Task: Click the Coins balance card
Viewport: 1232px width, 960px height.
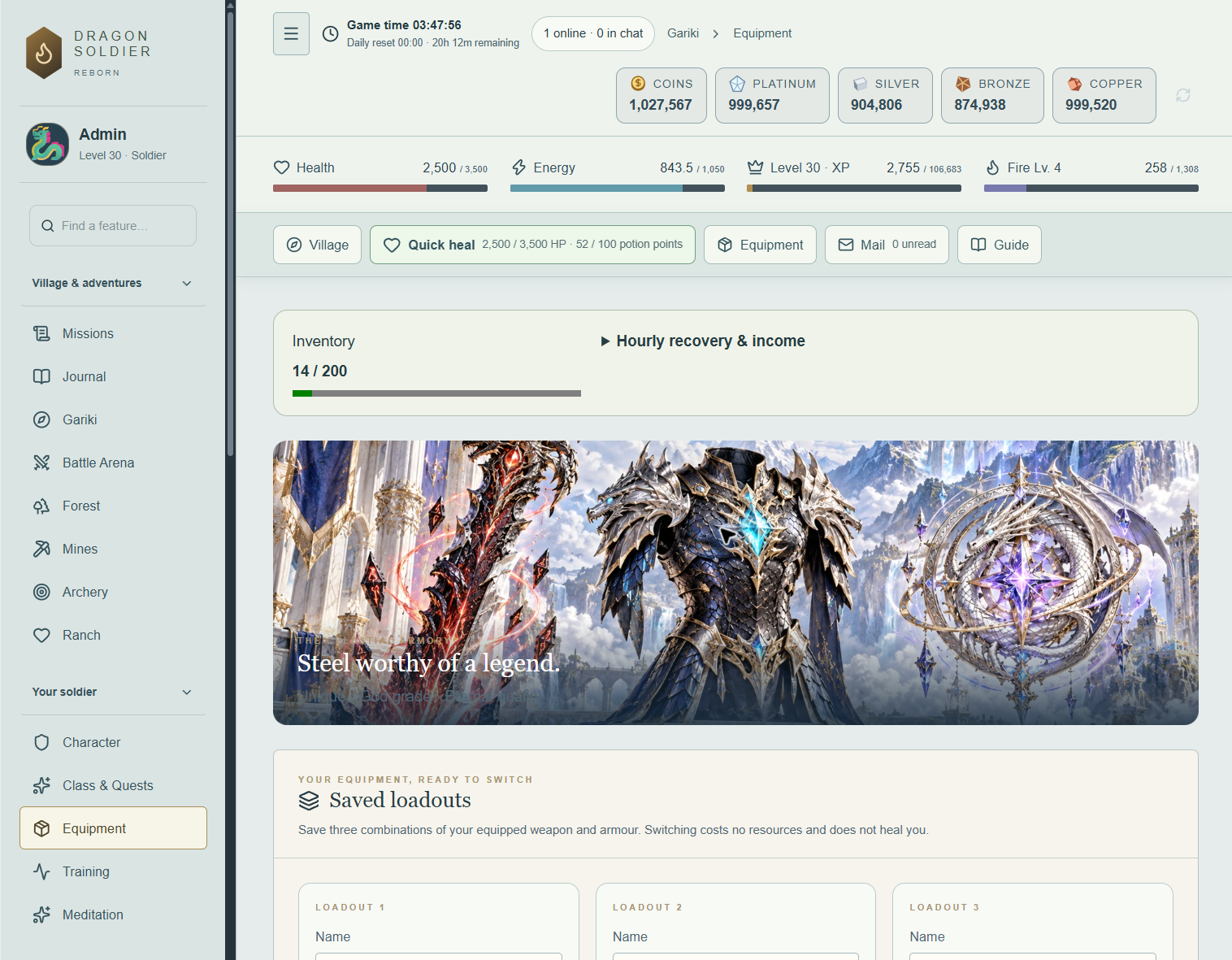Action: [662, 95]
